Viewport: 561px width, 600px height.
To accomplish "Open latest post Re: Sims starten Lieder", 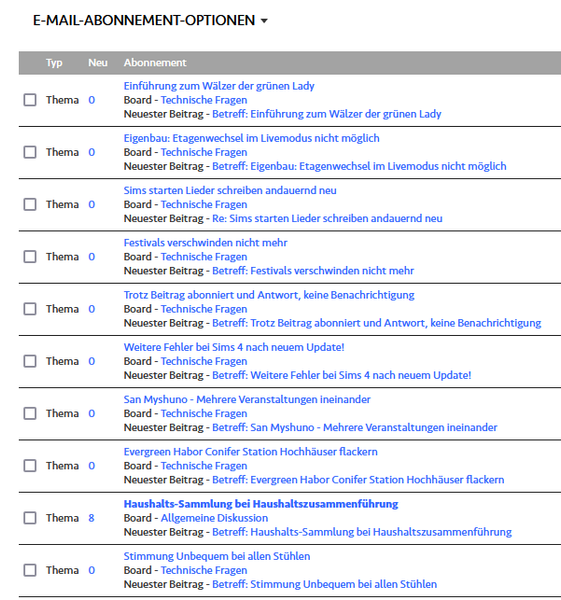I will tap(327, 218).
